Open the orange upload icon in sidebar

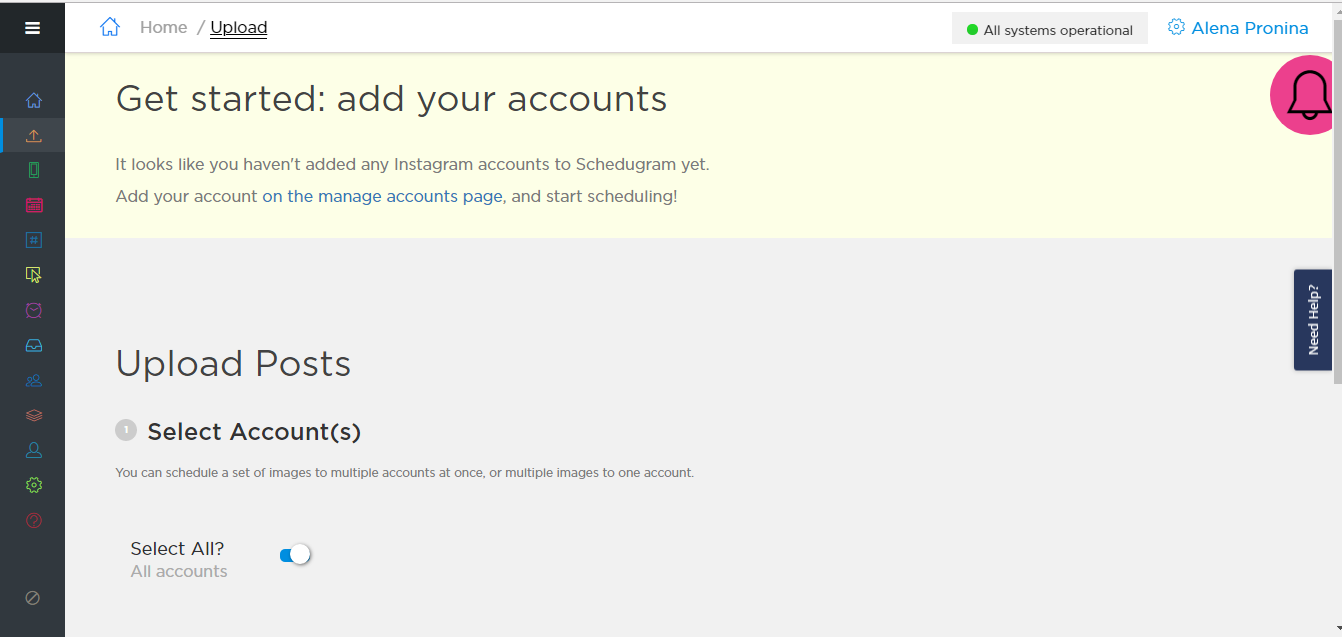[x=33, y=135]
